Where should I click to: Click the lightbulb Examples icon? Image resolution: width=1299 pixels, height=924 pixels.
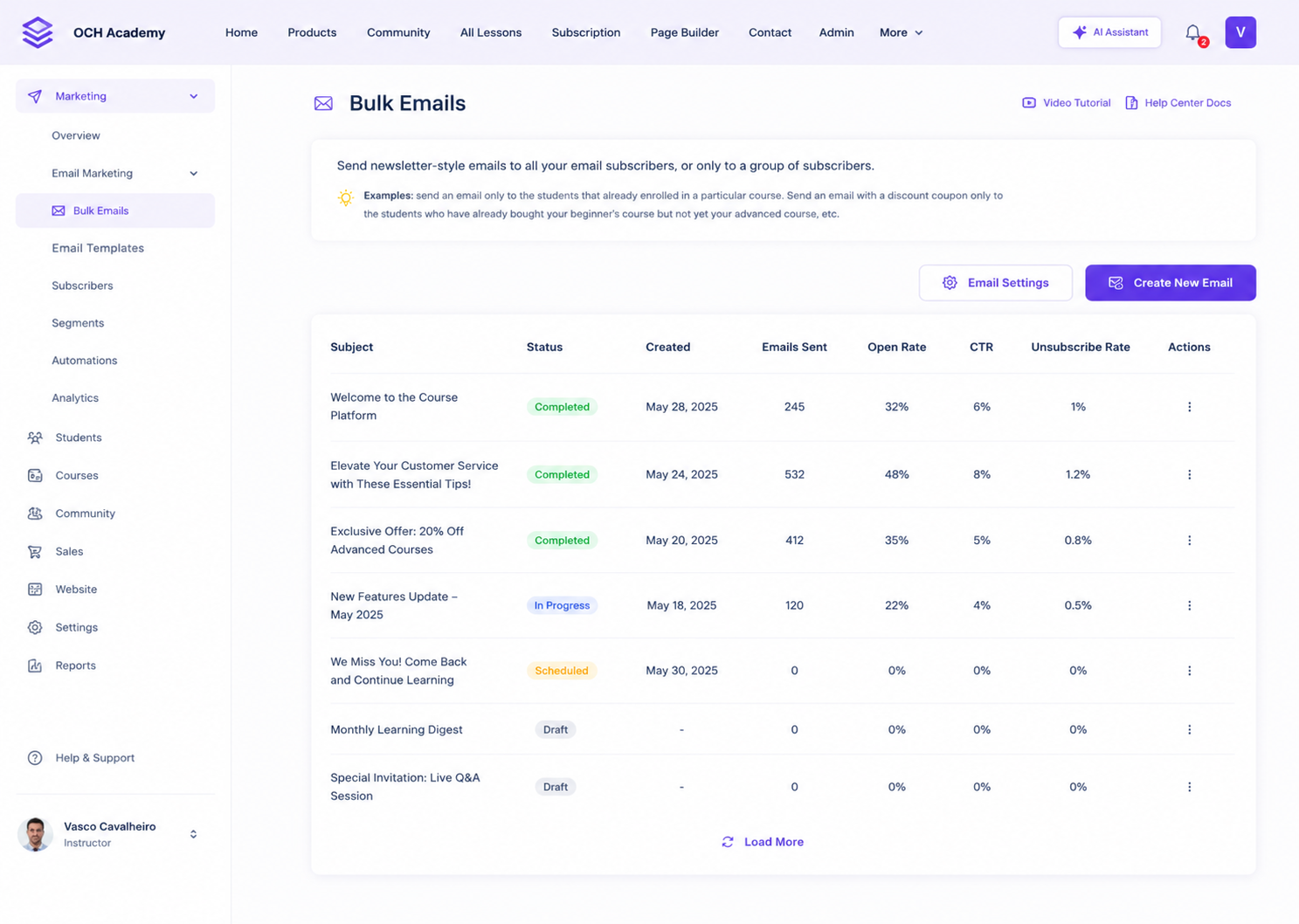click(346, 197)
